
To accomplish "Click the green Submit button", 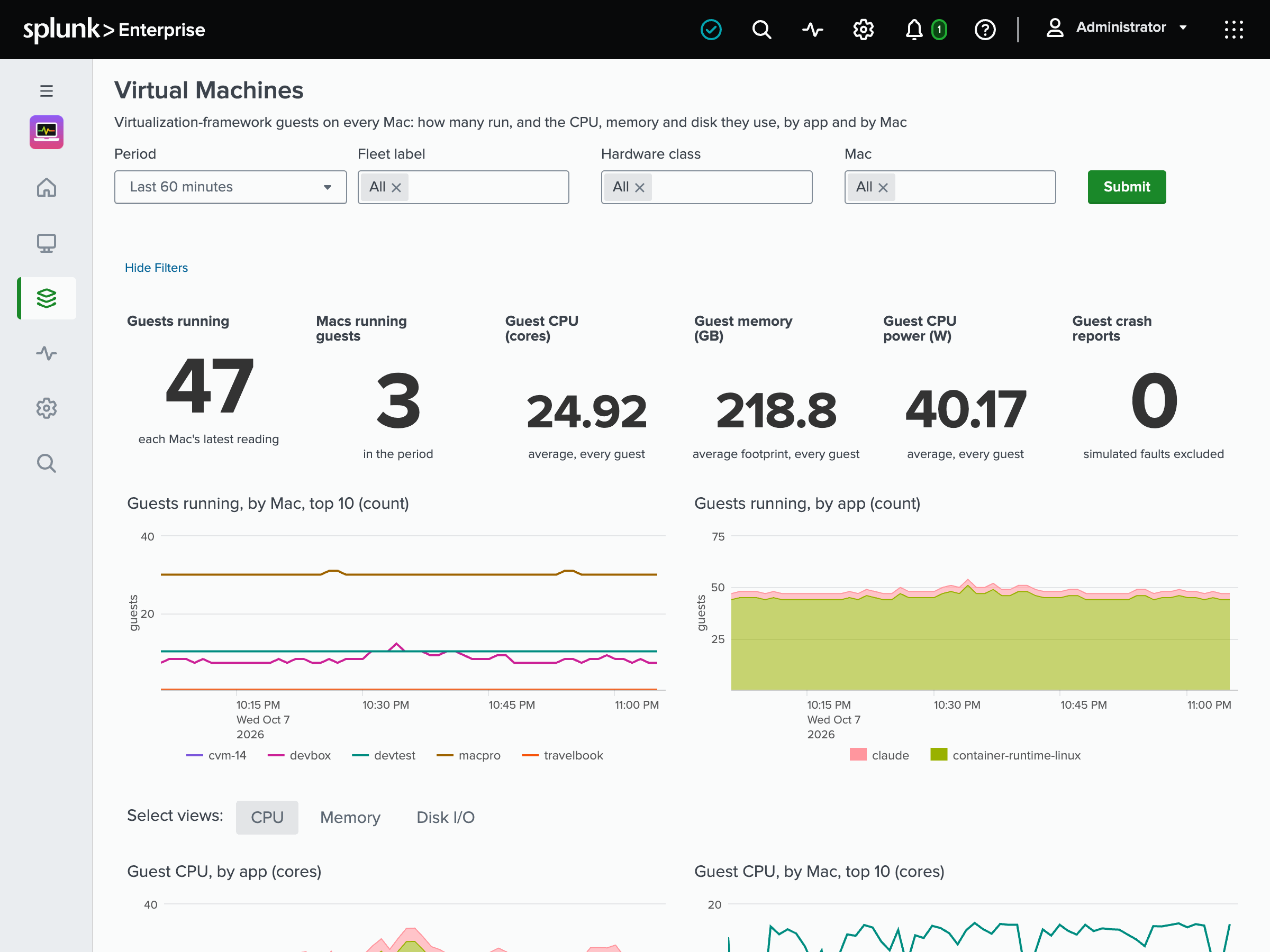I will pyautogui.click(x=1127, y=187).
